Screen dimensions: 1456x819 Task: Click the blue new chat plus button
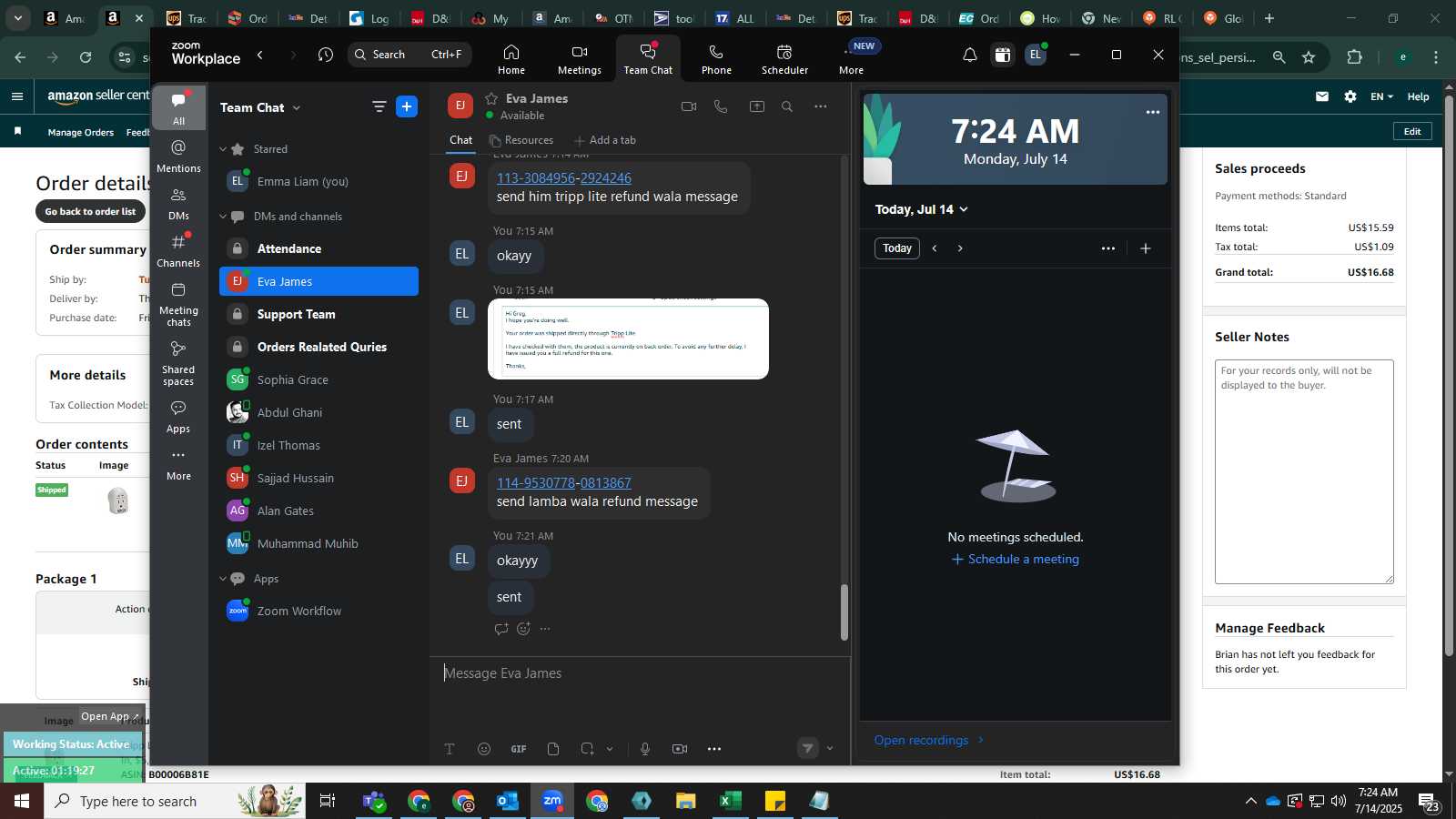(x=407, y=106)
